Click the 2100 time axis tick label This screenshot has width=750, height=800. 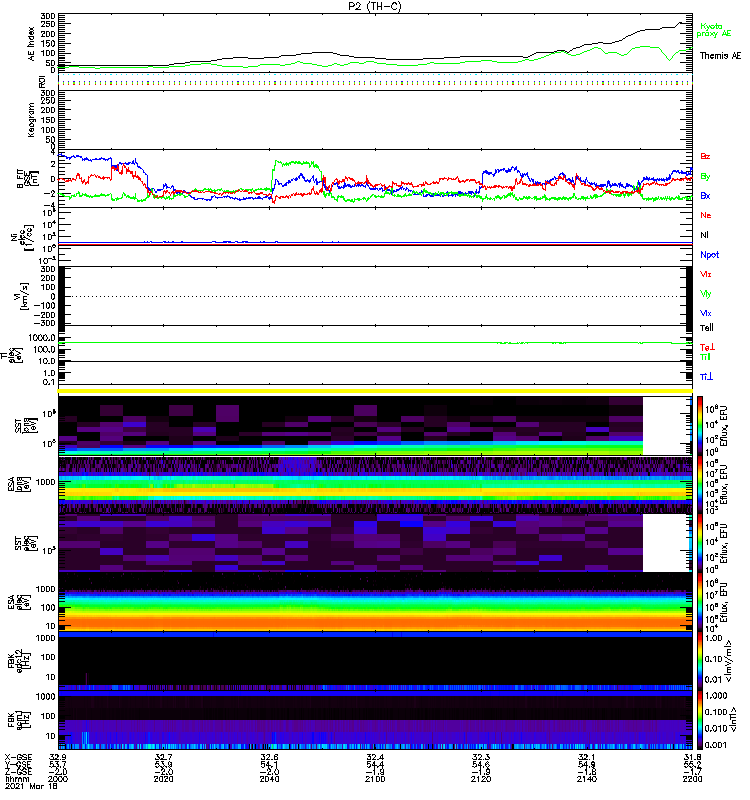[375, 779]
